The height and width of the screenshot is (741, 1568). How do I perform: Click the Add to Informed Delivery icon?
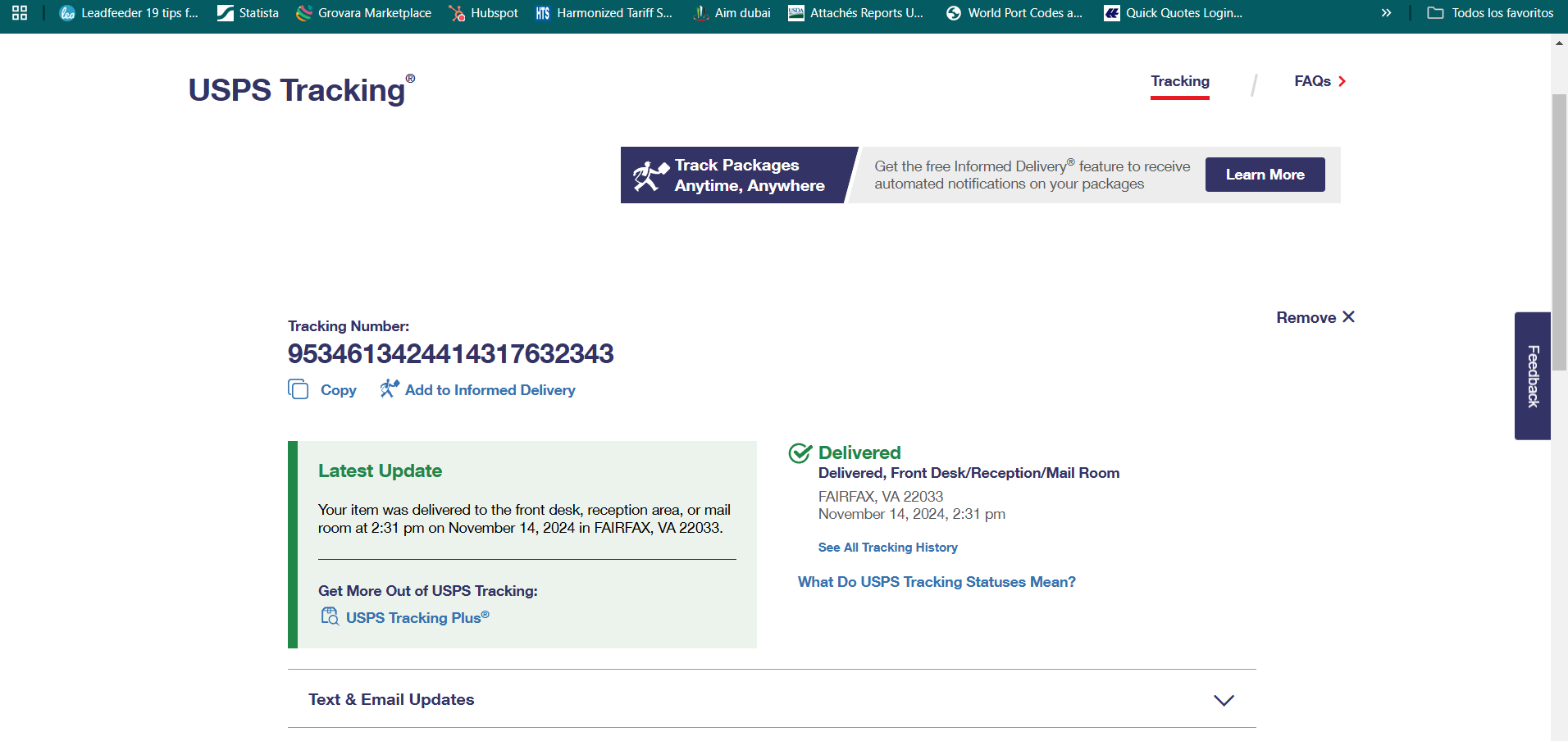pos(390,389)
